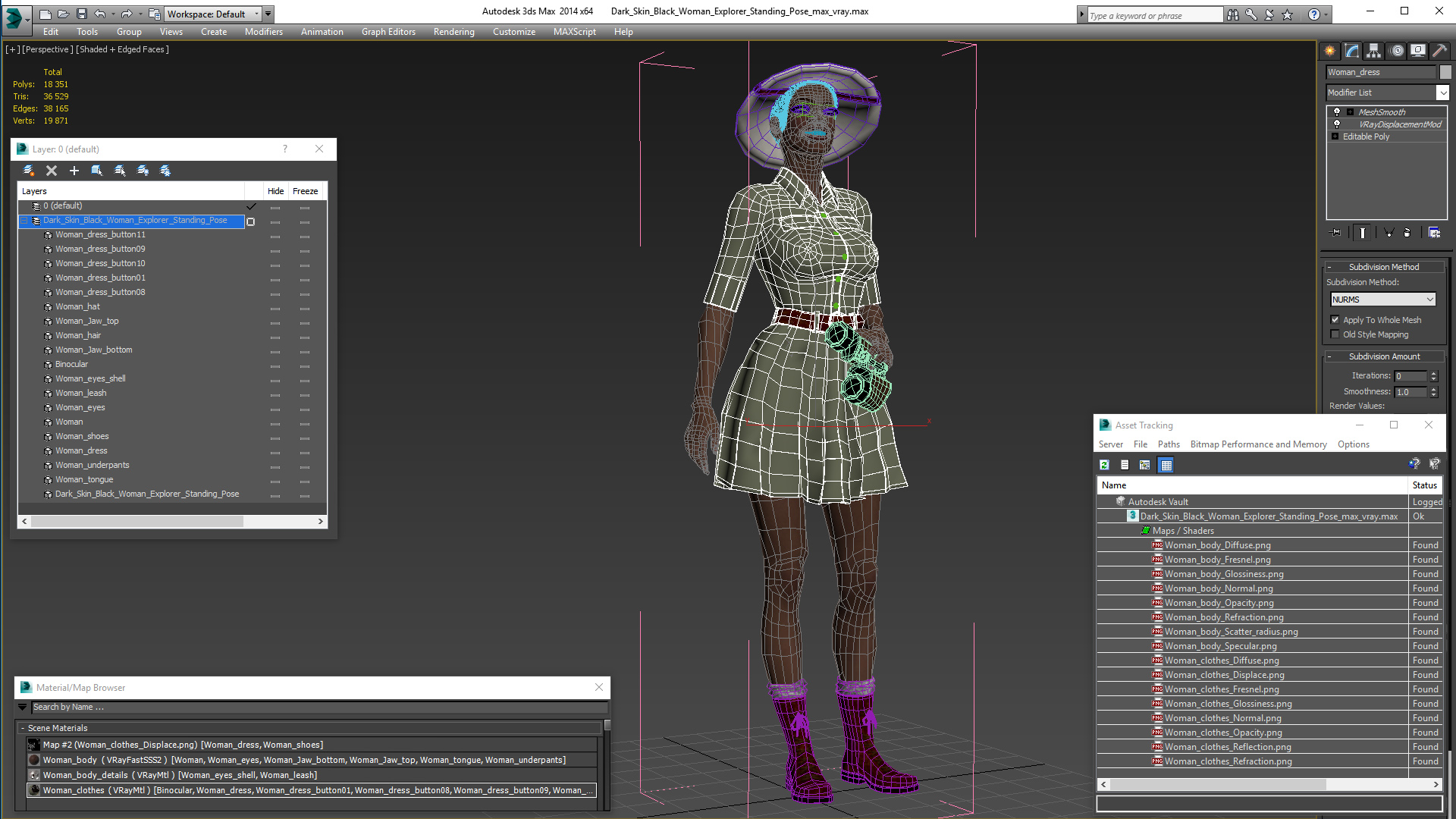Click the New Scene icon in the quick access toolbar
This screenshot has width=1456, height=819.
tap(45, 14)
